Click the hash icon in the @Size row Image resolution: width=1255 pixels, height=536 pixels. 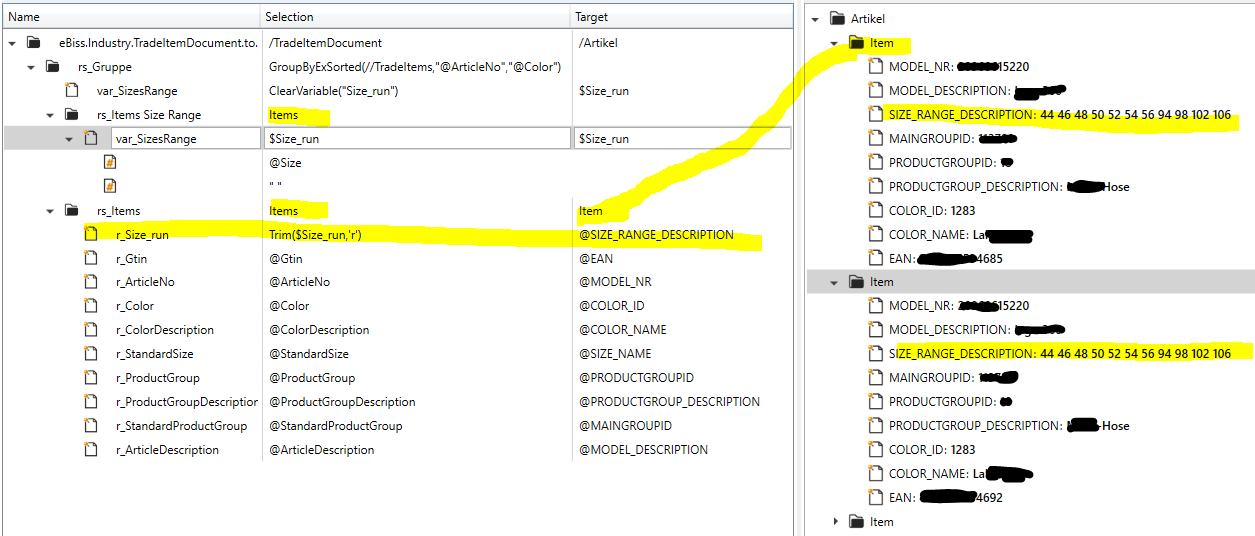110,163
